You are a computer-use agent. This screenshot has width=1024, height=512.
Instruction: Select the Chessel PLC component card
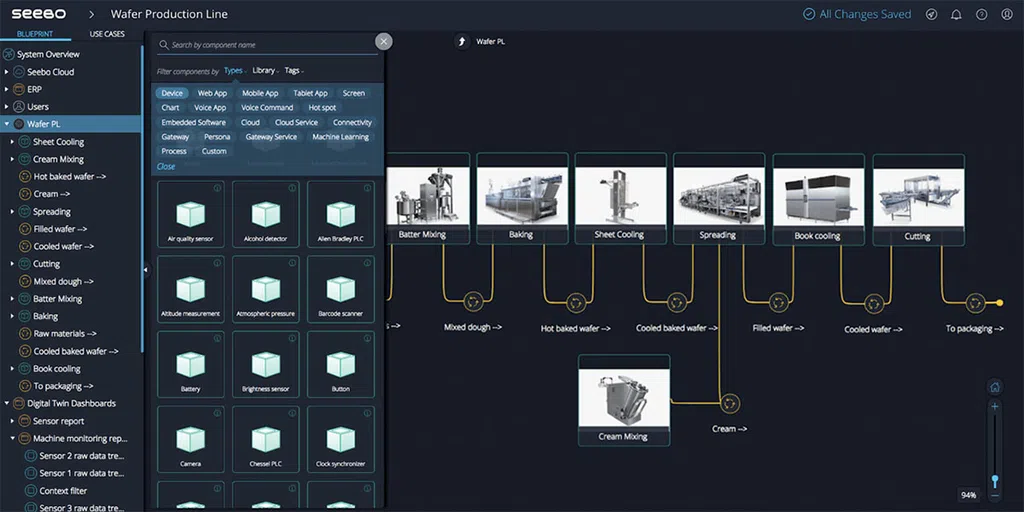coord(266,439)
